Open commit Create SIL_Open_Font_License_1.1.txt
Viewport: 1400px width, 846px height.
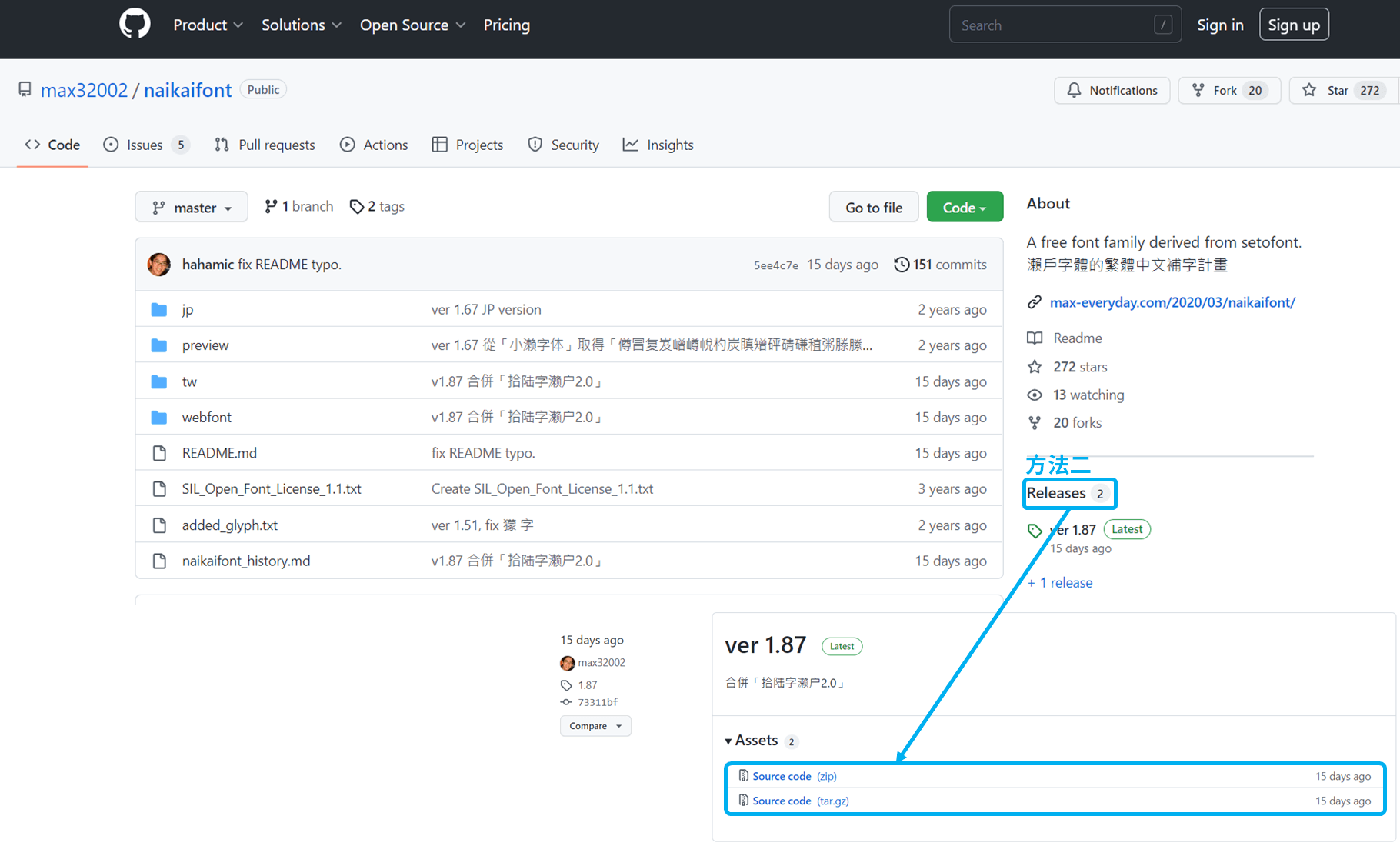[542, 488]
